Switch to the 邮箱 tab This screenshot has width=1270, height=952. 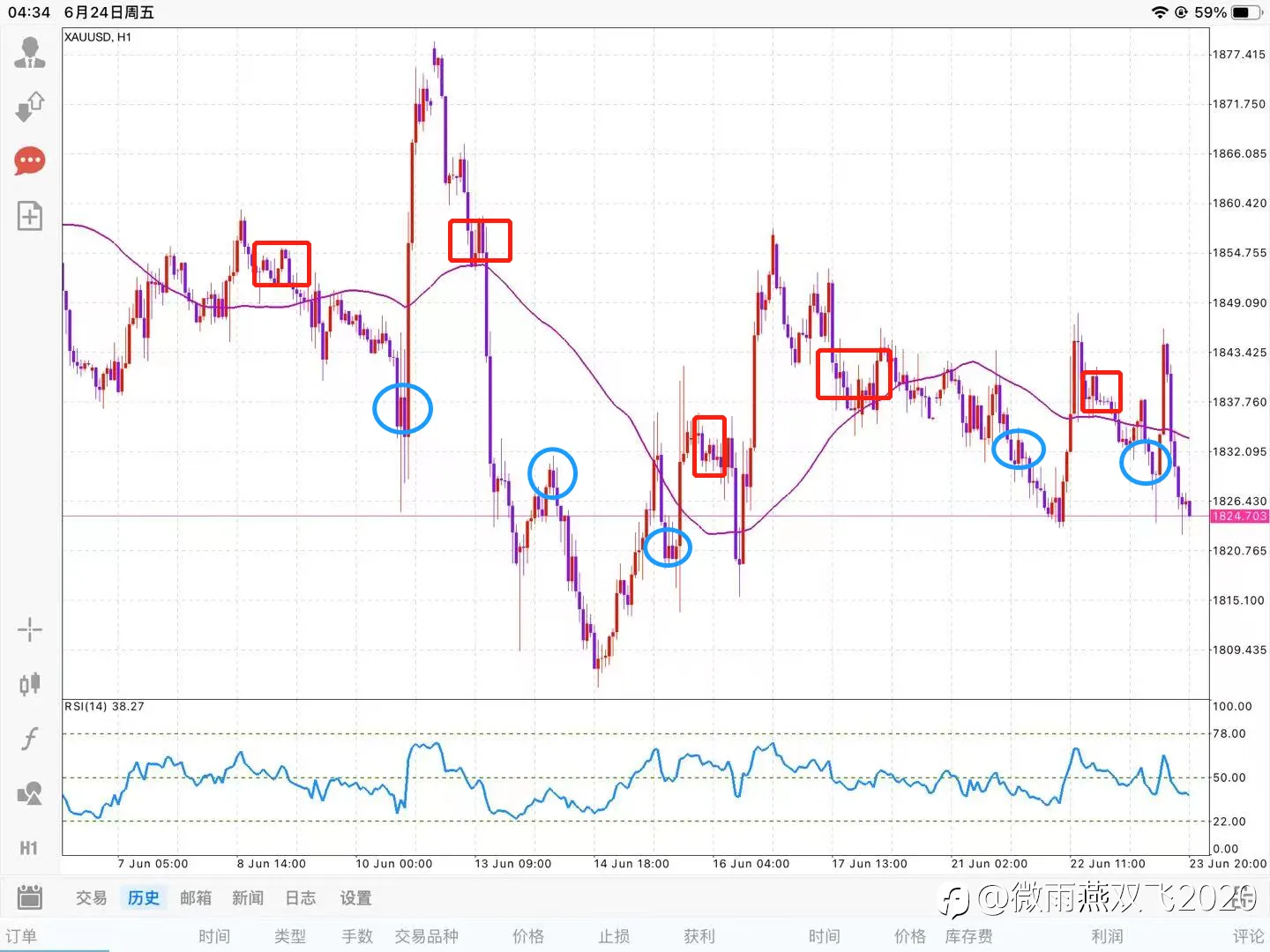tap(196, 898)
